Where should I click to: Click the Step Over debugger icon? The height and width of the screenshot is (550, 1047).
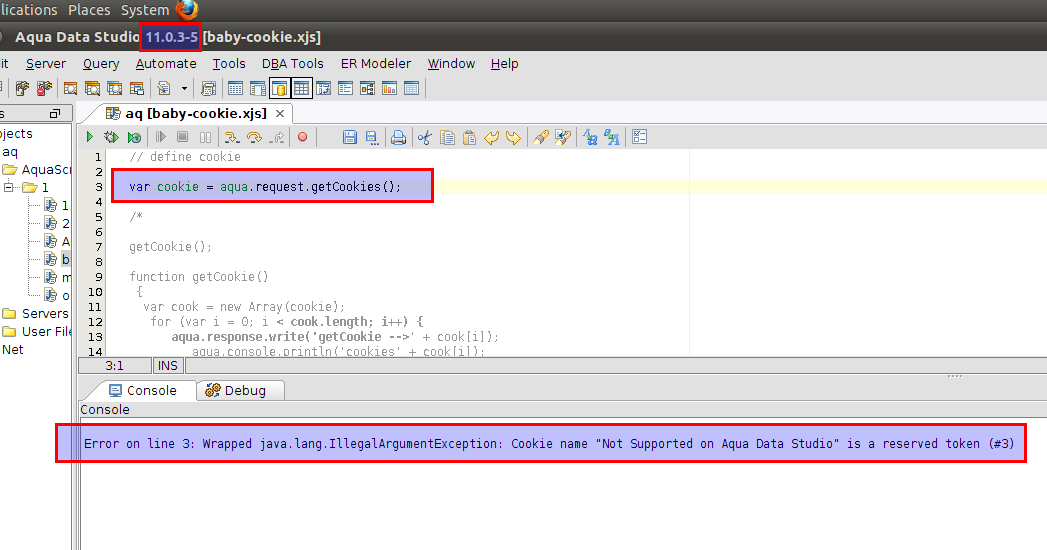(x=254, y=137)
